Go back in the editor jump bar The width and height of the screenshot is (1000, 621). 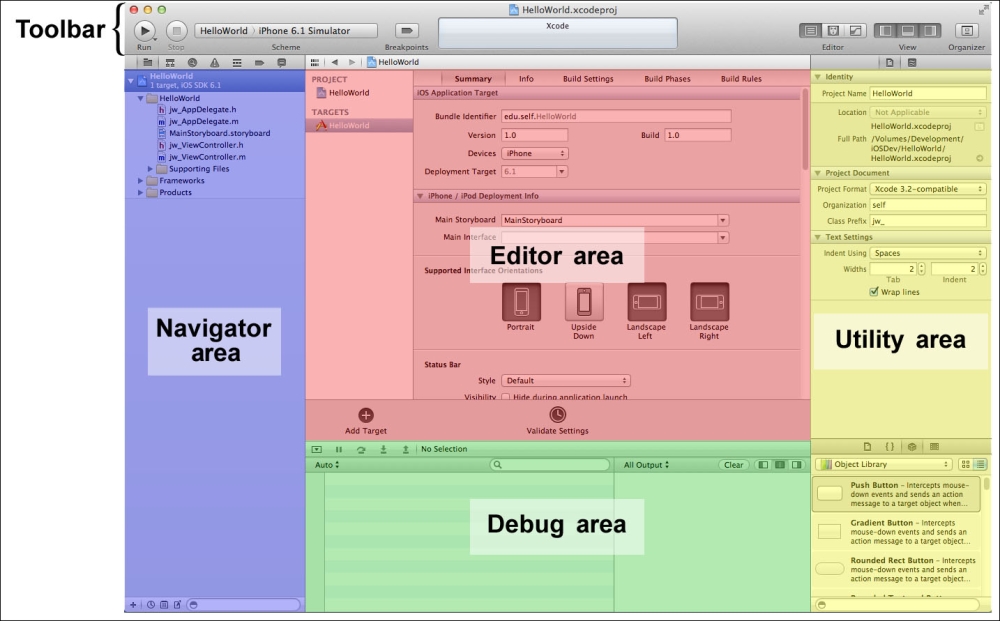[334, 62]
